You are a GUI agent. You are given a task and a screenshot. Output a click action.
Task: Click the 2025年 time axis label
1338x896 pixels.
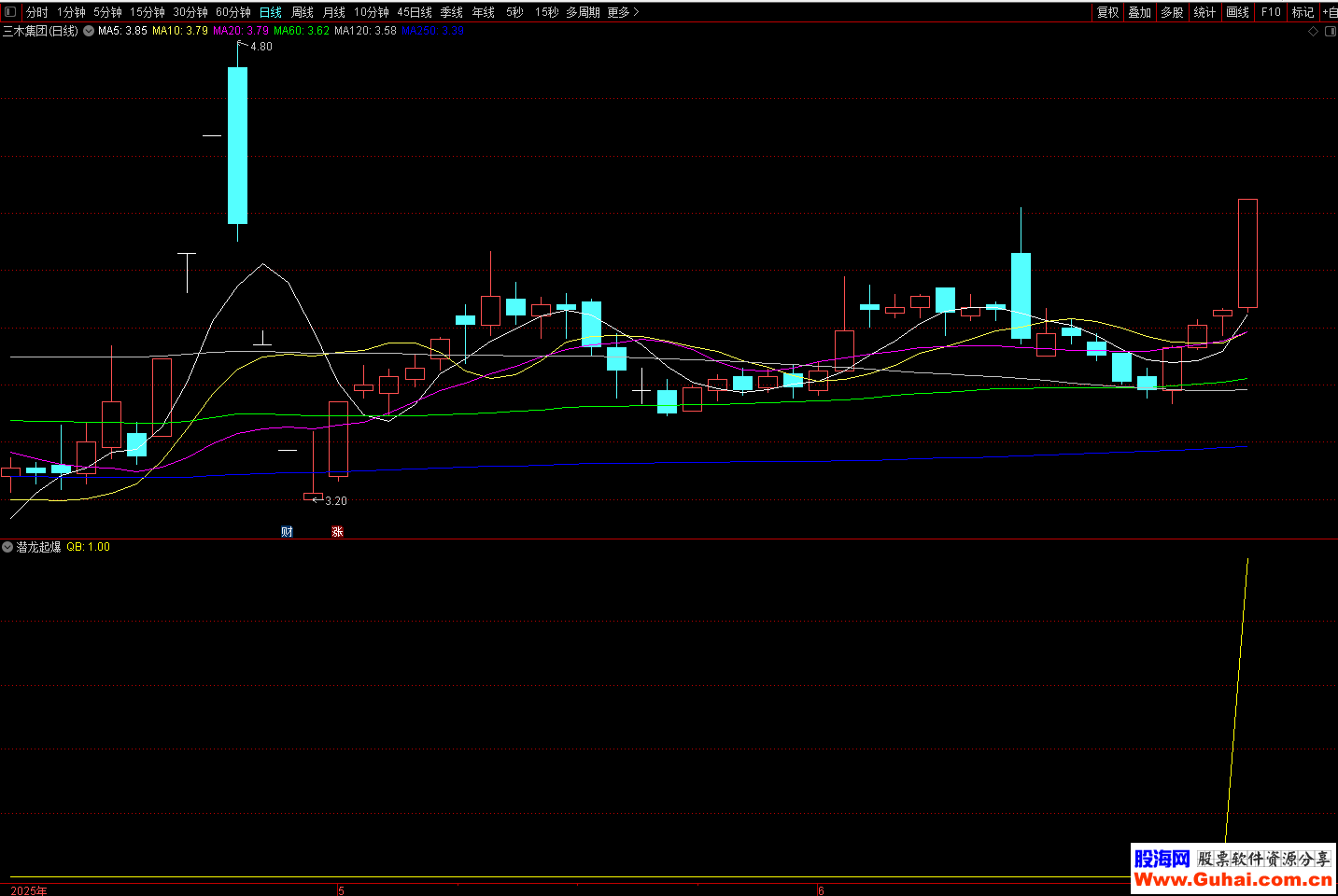(x=29, y=890)
